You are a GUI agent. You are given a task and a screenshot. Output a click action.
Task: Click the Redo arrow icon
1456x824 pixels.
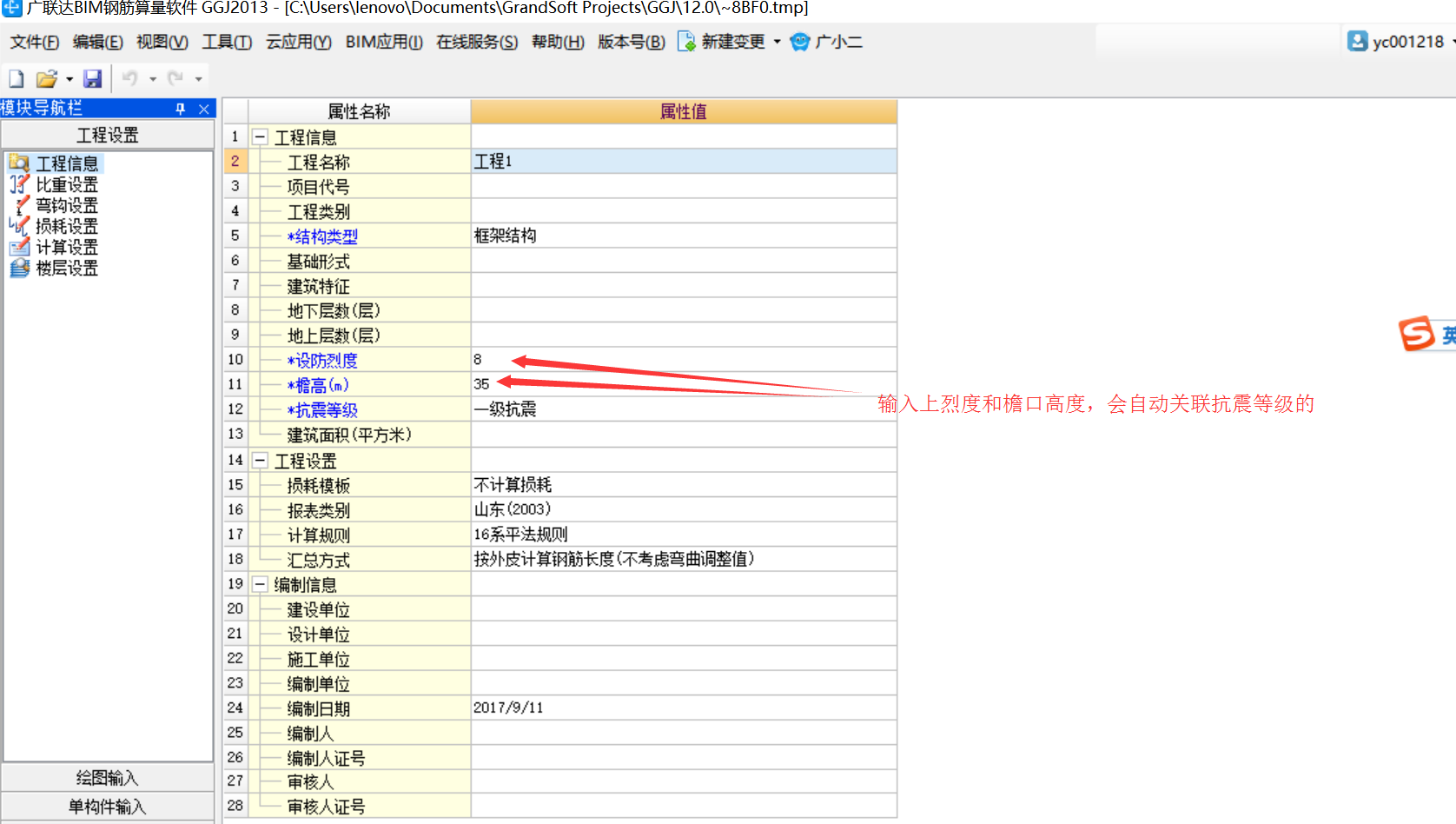click(175, 79)
